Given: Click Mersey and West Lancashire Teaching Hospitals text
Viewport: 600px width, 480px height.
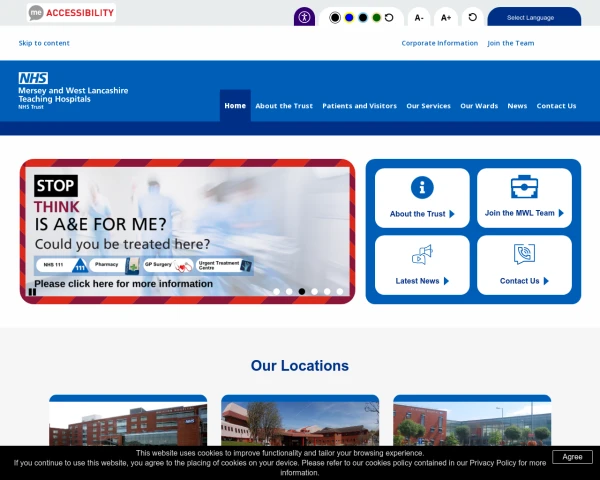Looking at the screenshot, I should tap(73, 95).
